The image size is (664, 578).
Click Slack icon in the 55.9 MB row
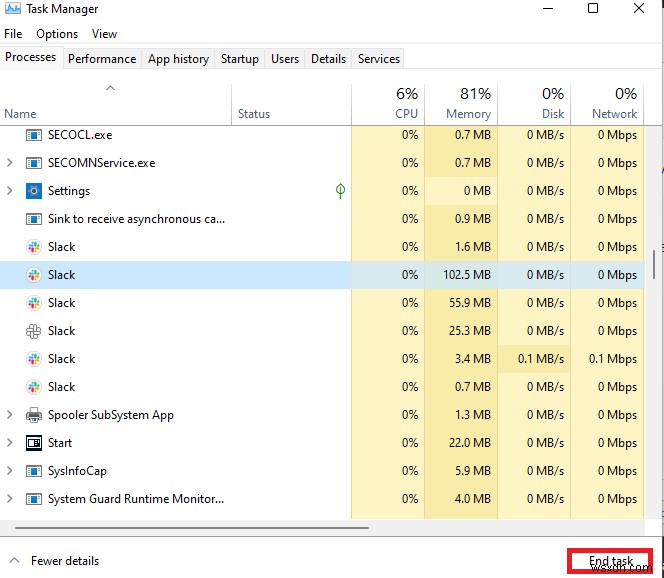[34, 303]
